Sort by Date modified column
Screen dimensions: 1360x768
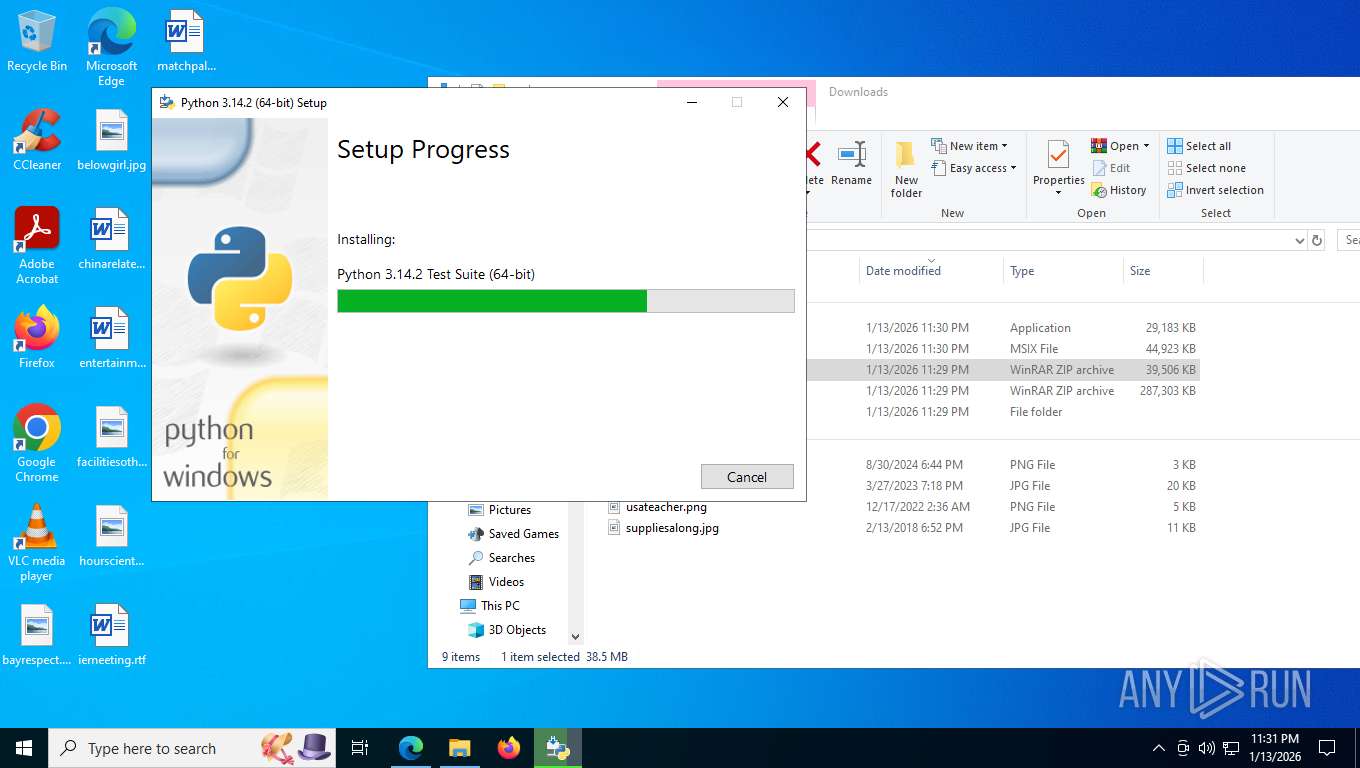tap(931, 271)
